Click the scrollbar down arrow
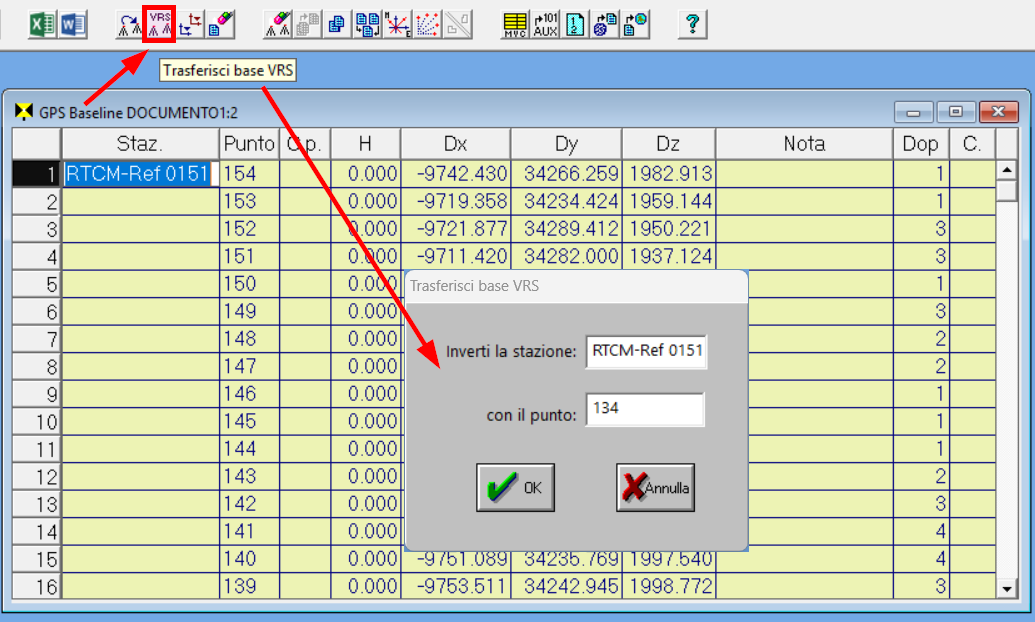 click(1007, 589)
